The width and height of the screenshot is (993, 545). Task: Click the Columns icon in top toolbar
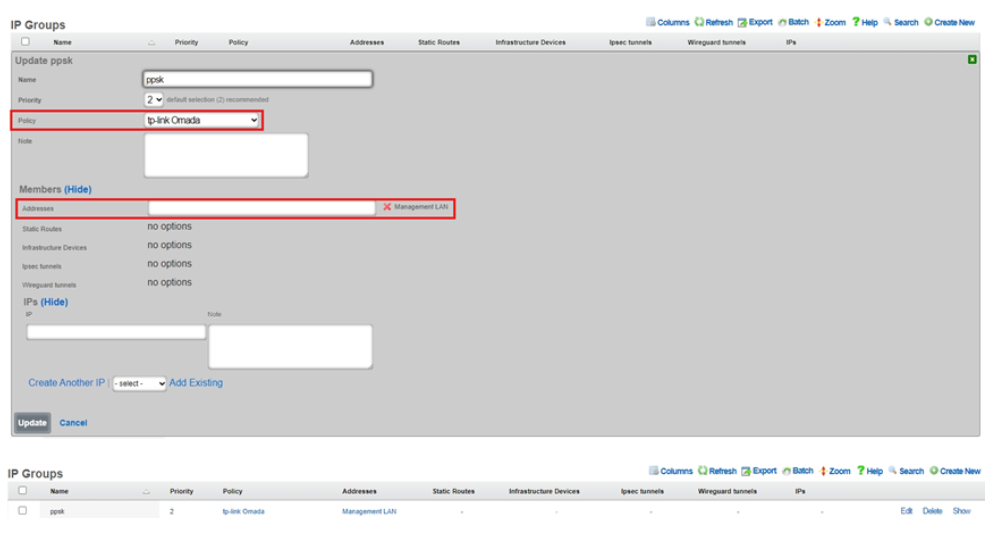point(652,22)
